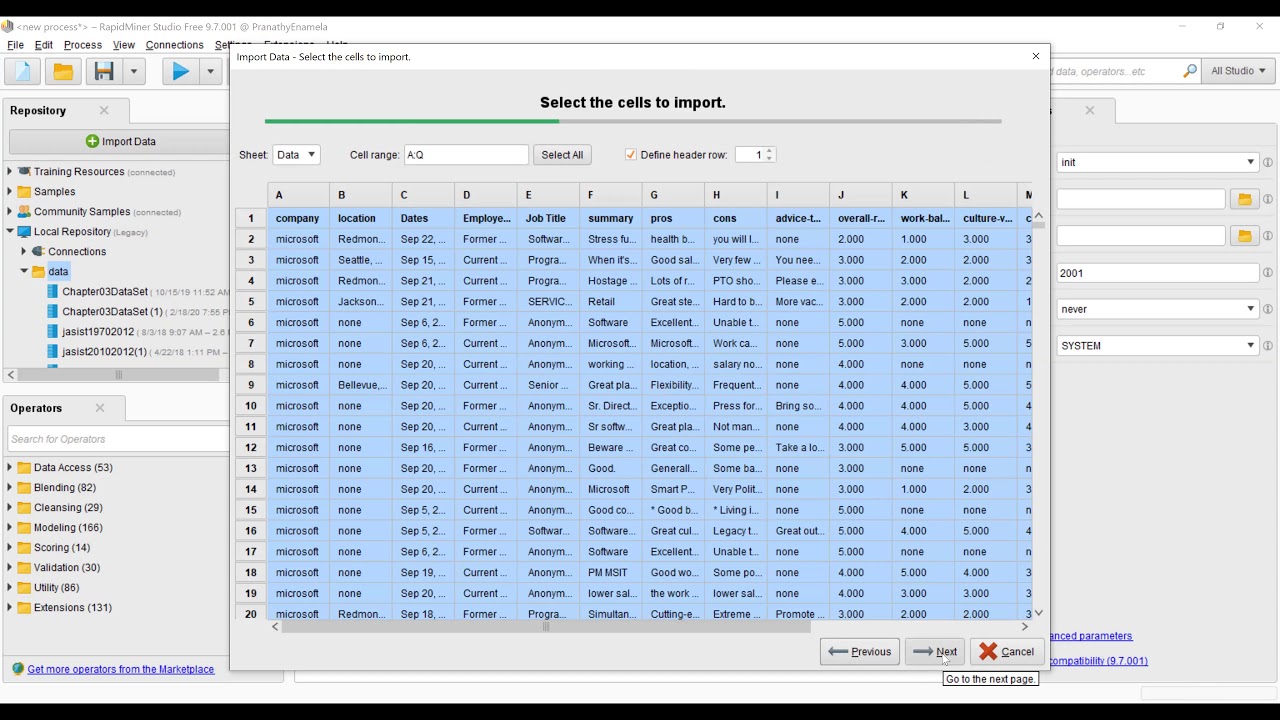Close the Import Data dialog with X
1280x720 pixels.
[x=1035, y=56]
